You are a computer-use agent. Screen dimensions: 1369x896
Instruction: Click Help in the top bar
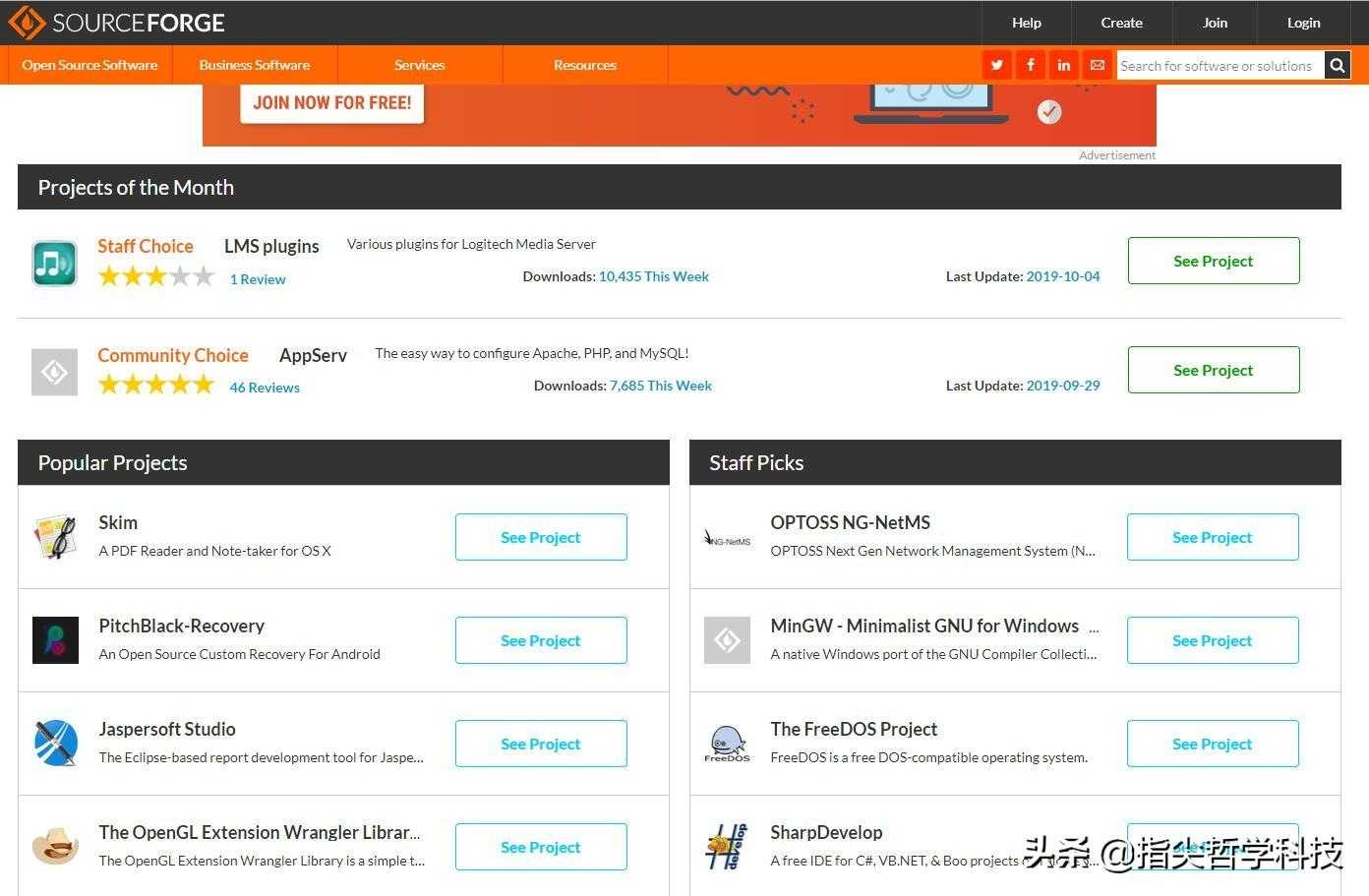(x=1027, y=23)
